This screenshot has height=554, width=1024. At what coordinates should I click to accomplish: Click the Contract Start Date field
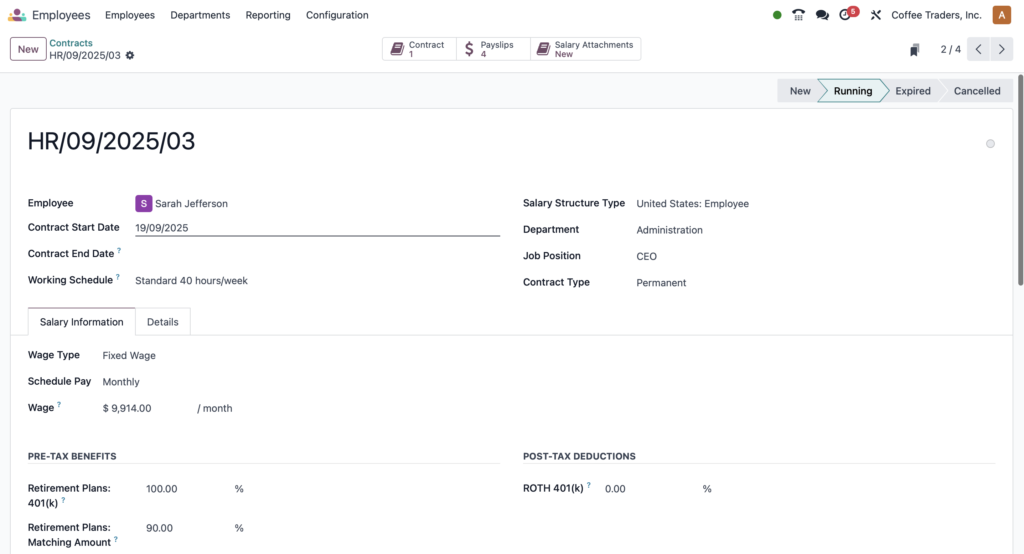pyautogui.click(x=316, y=228)
